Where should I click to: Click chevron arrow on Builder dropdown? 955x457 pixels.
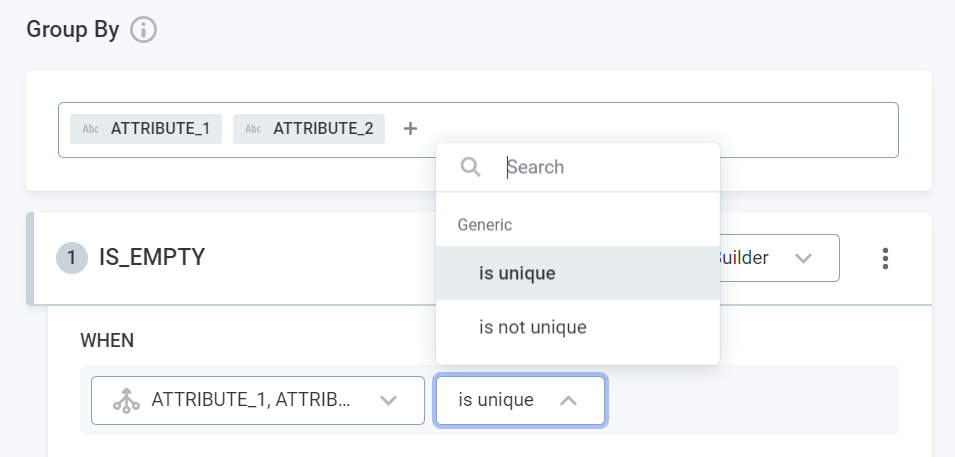coord(803,258)
